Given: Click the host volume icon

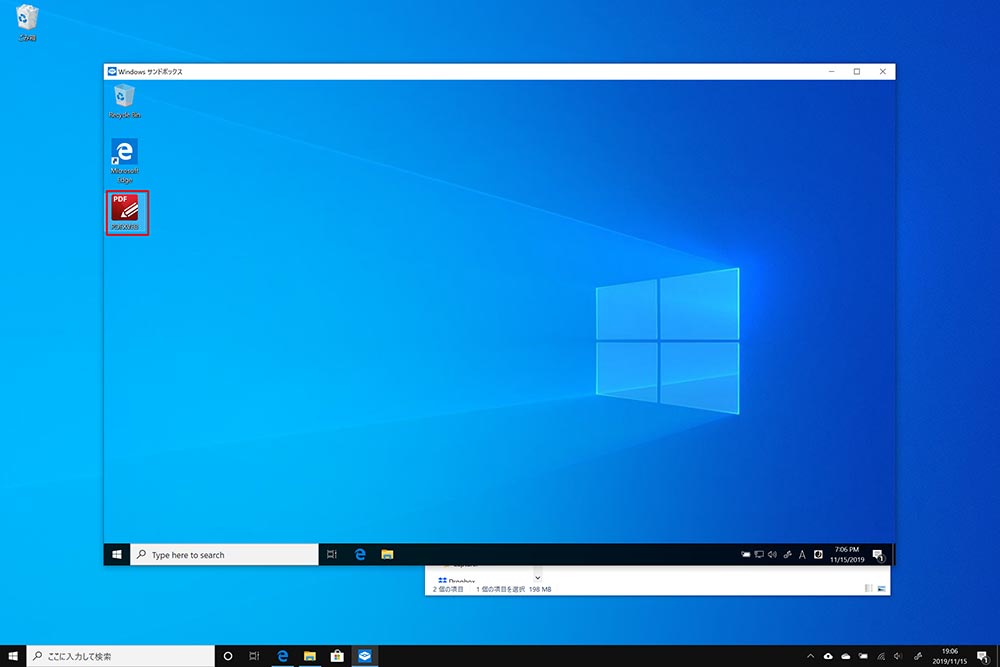Looking at the screenshot, I should tap(898, 656).
